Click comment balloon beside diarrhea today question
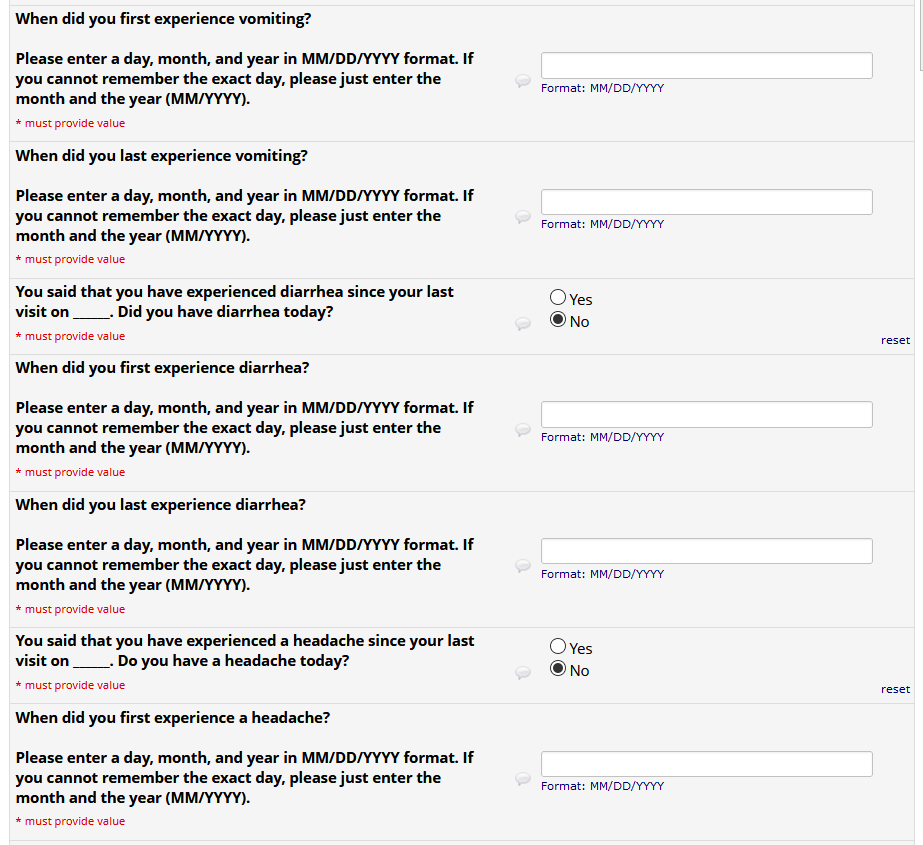The image size is (923, 845). coord(523,323)
